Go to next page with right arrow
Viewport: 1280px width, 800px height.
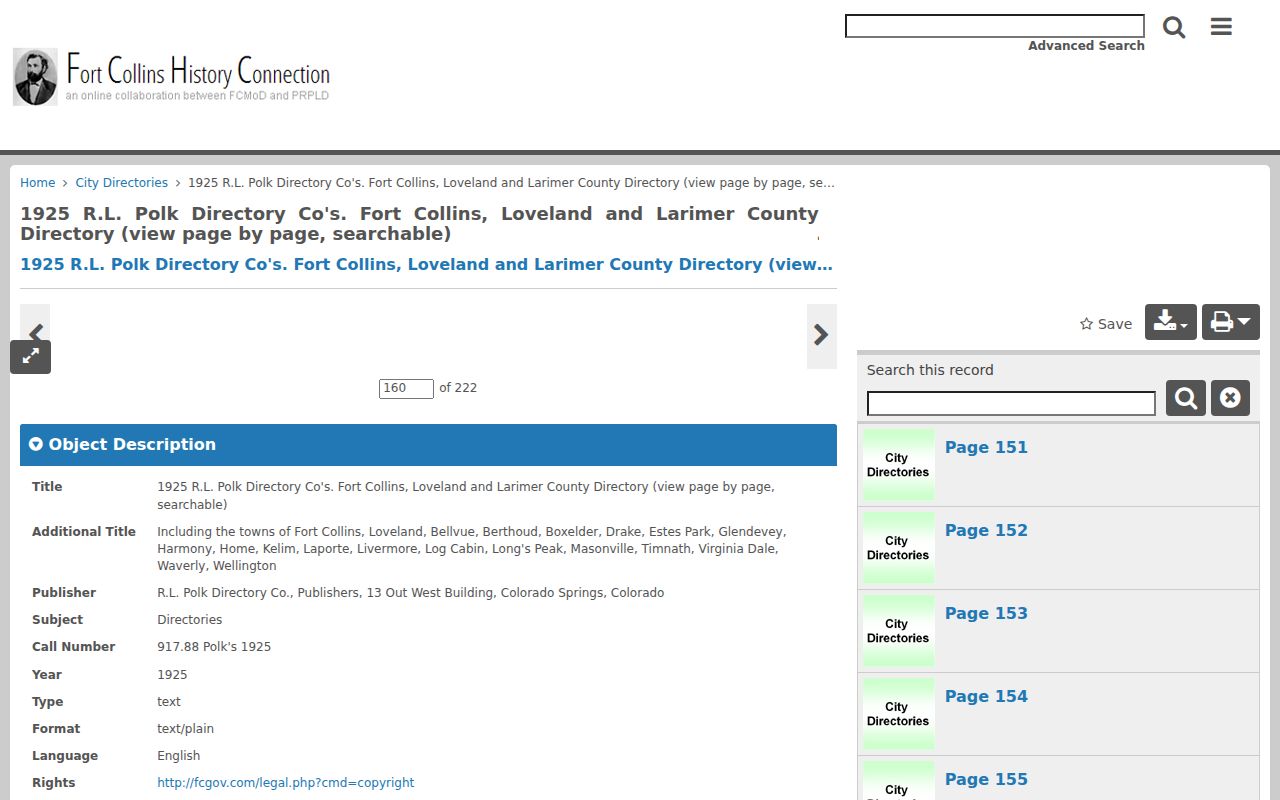pos(821,336)
